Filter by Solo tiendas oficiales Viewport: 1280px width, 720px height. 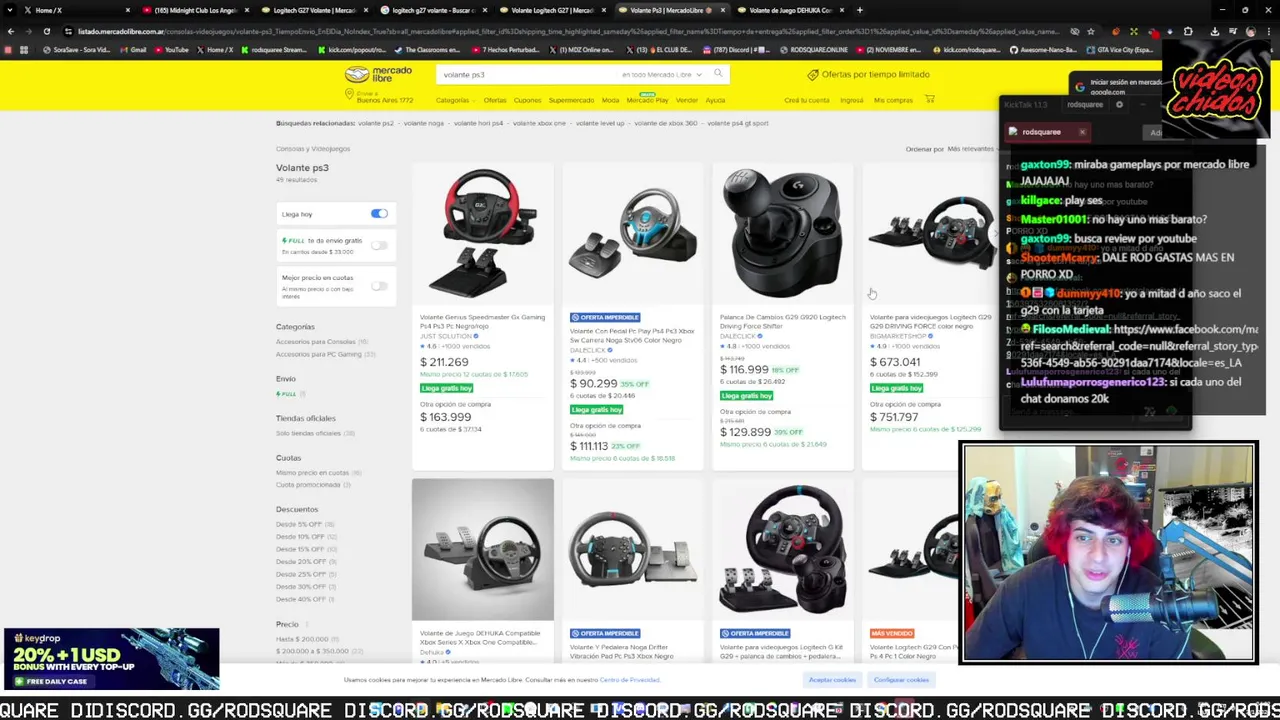[309, 433]
